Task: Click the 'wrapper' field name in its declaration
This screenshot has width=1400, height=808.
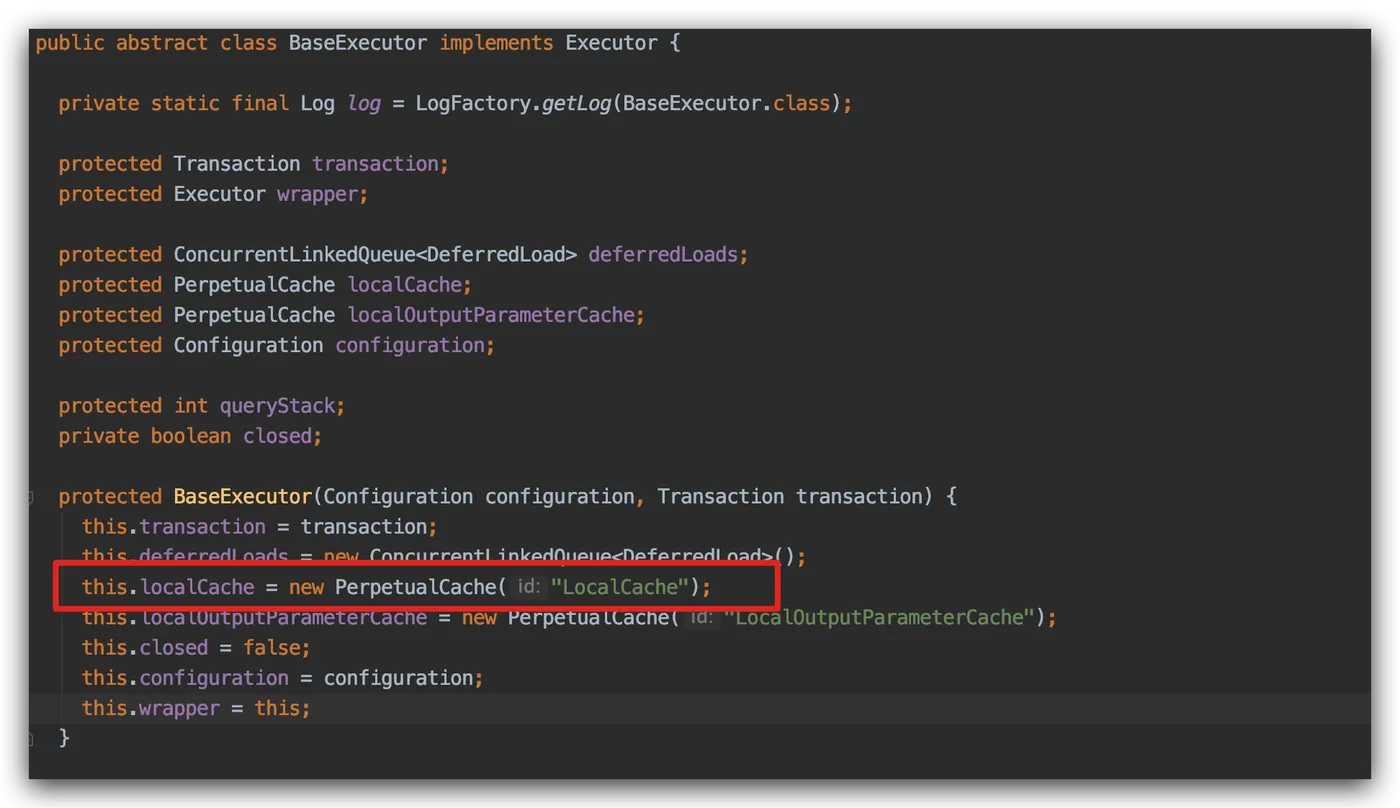Action: pyautogui.click(x=317, y=194)
